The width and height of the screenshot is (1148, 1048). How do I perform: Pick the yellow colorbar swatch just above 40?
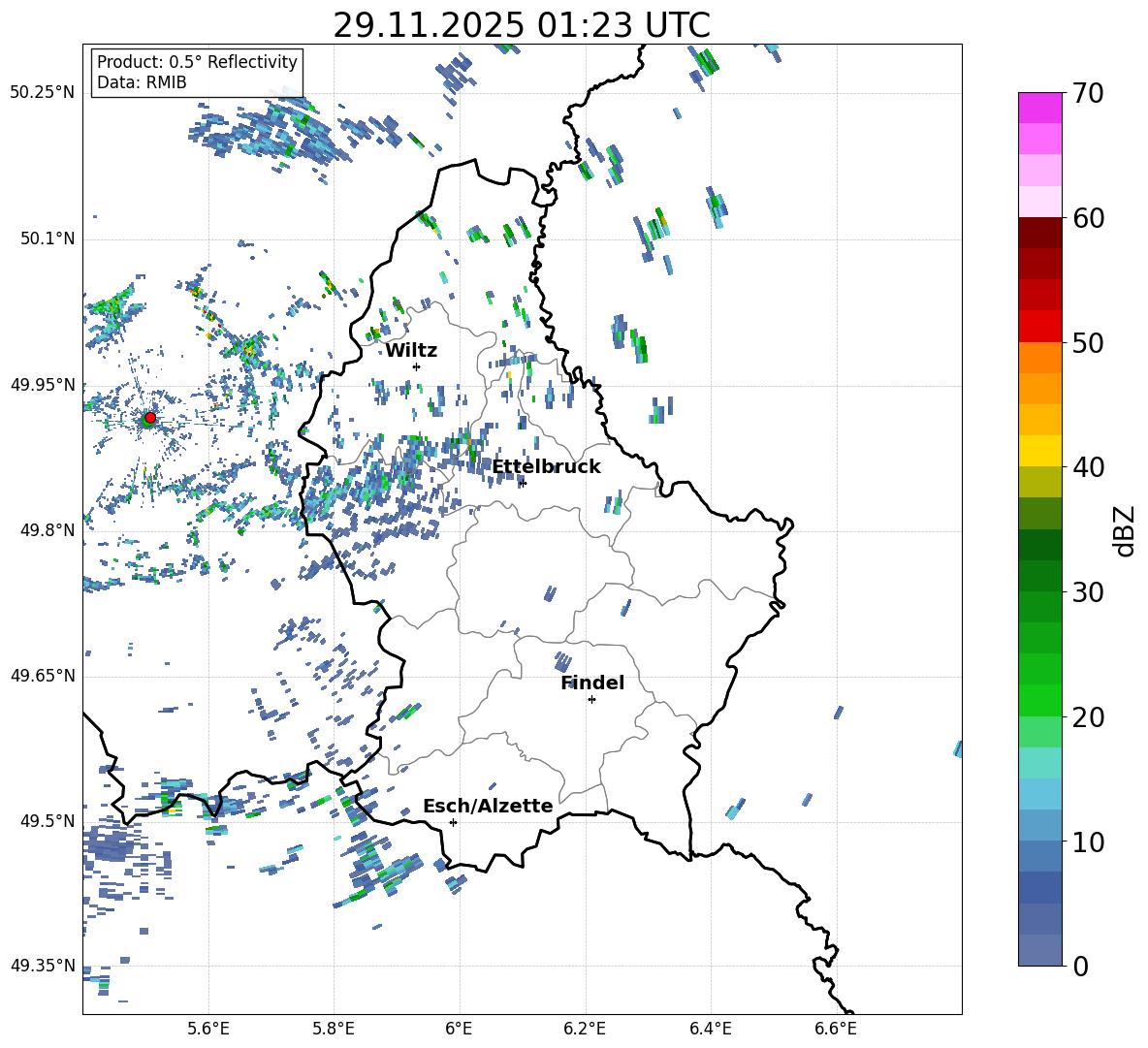pyautogui.click(x=1040, y=450)
